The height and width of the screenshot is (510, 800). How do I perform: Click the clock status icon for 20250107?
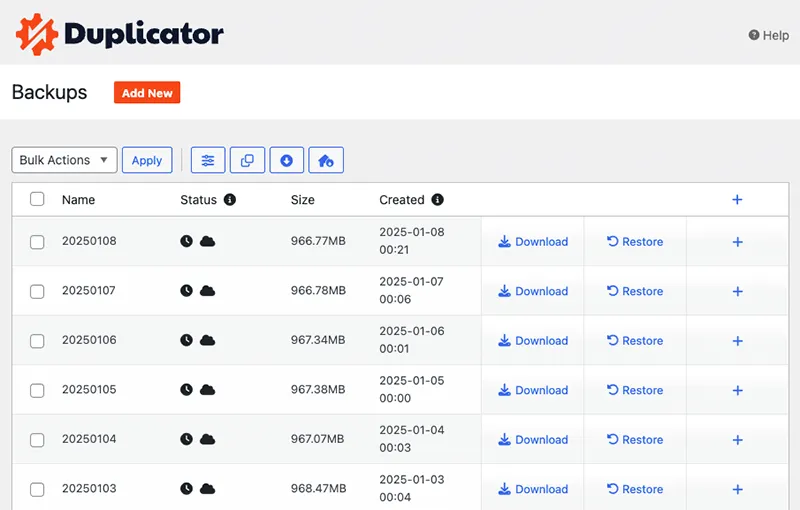[x=186, y=291]
